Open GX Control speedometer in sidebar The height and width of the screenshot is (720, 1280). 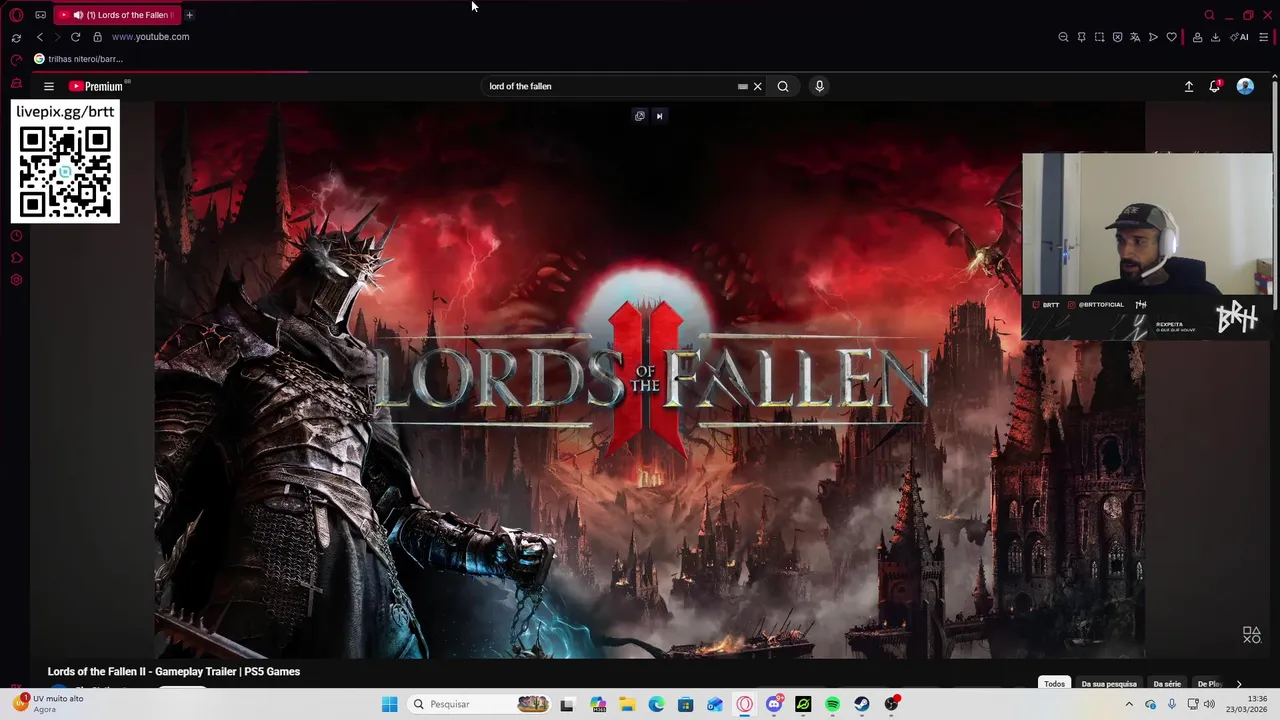tap(16, 59)
